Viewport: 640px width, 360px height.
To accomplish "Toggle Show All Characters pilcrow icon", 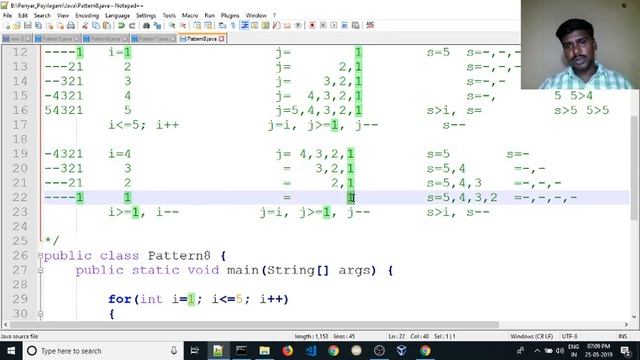I will (233, 26).
